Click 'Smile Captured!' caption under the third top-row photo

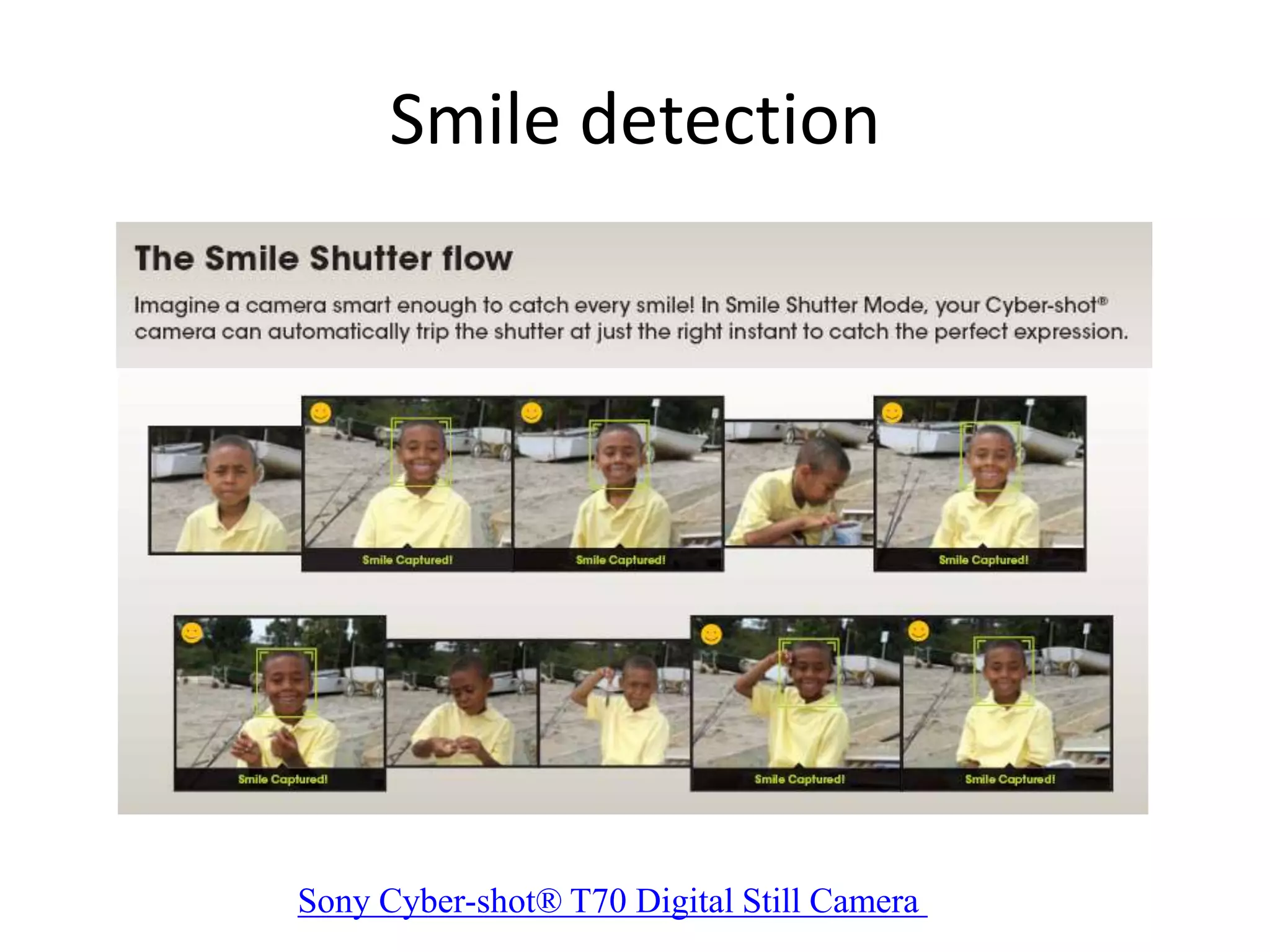tap(621, 560)
